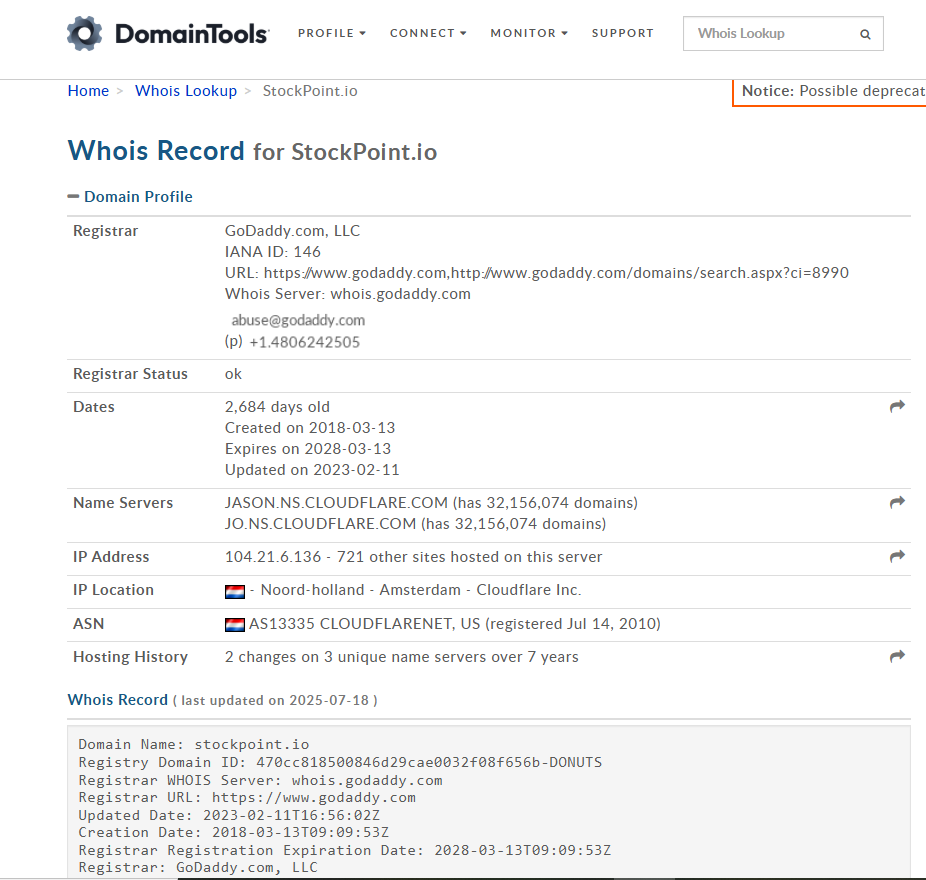Follow the Home breadcrumb link

coord(88,91)
